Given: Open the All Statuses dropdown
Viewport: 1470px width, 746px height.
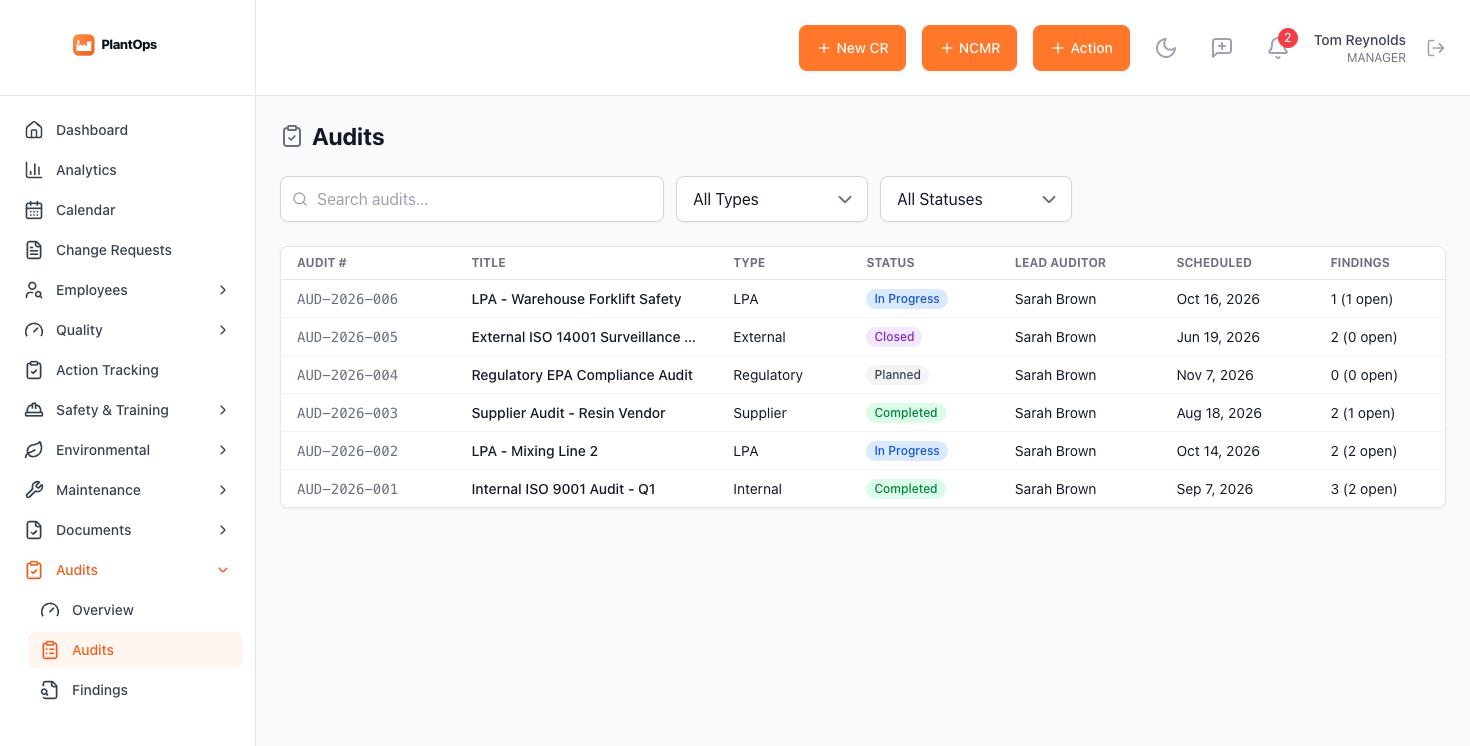Looking at the screenshot, I should click(x=976, y=199).
